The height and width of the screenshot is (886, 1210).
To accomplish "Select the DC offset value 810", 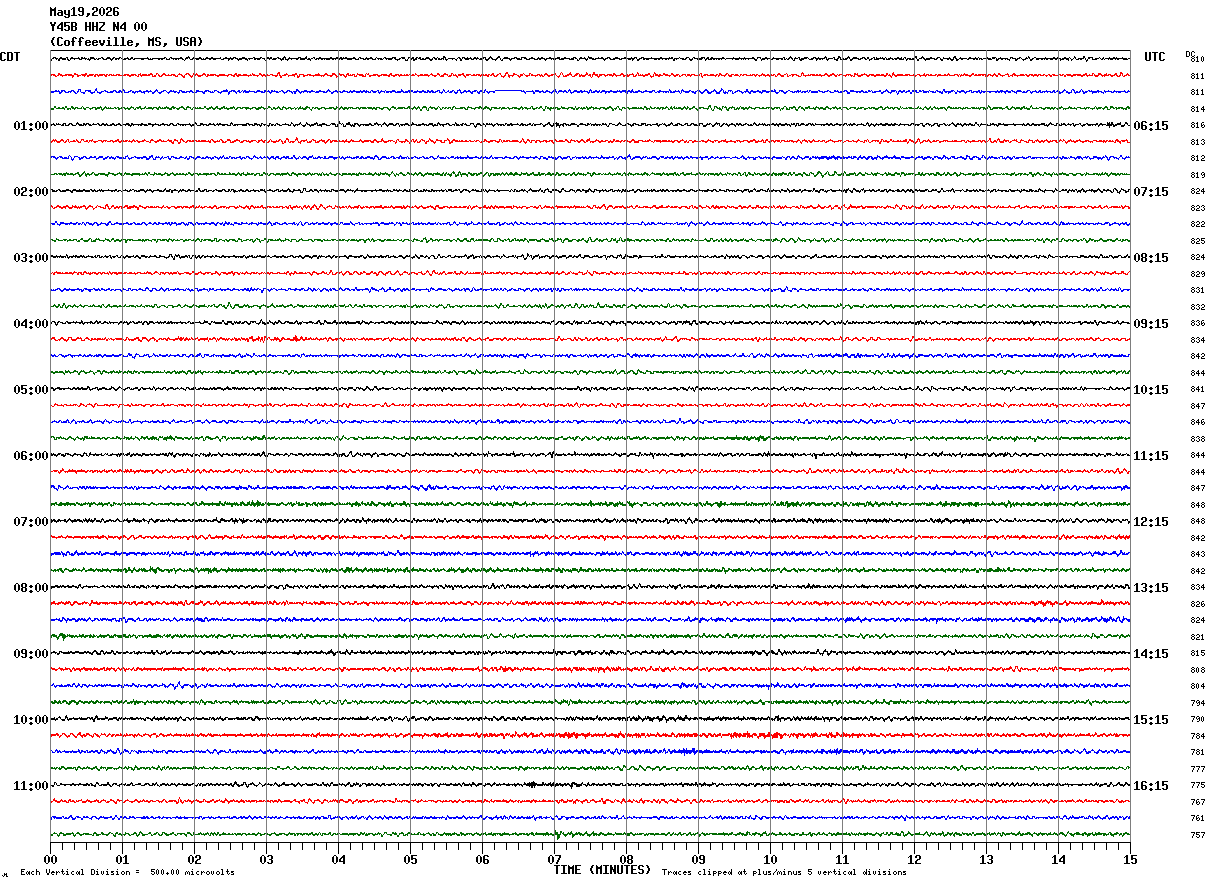I will point(1197,59).
